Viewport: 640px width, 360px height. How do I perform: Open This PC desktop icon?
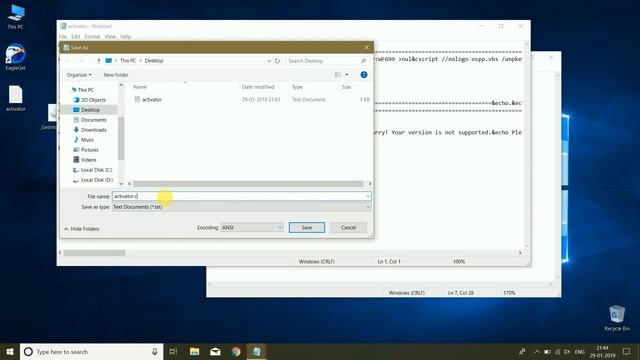click(x=16, y=16)
